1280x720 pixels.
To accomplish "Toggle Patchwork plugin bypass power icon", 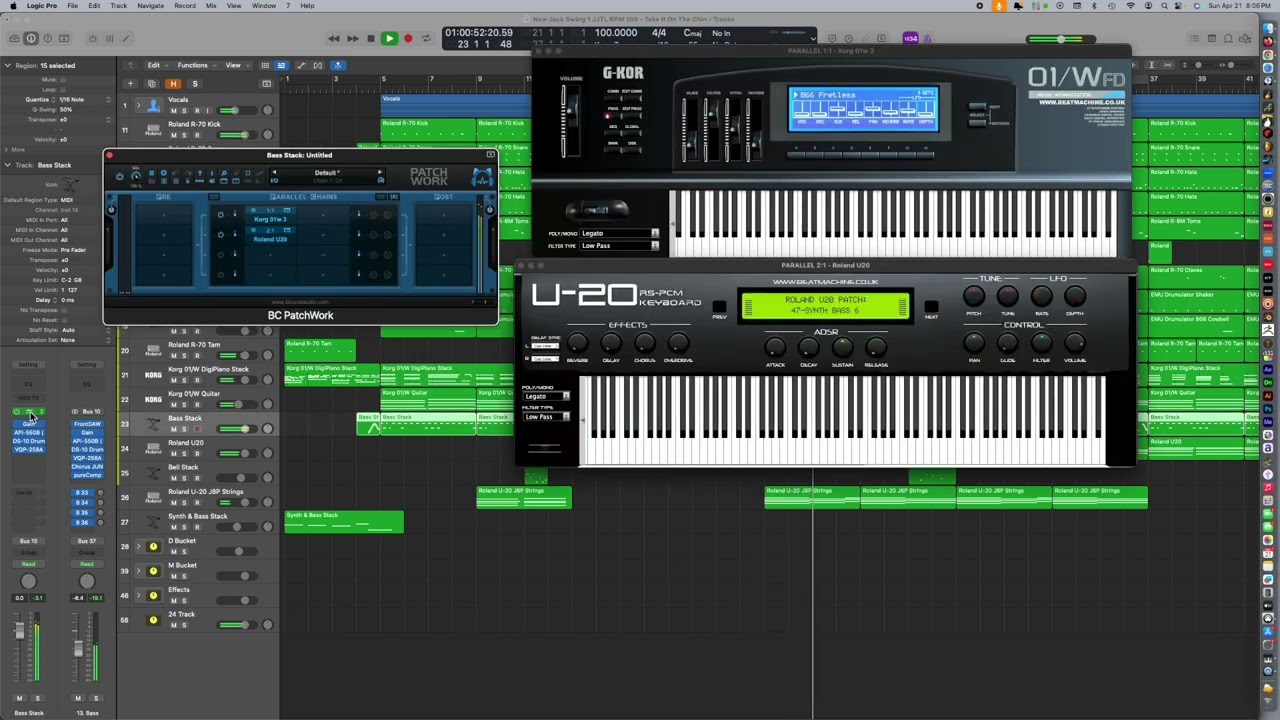I will 119,177.
